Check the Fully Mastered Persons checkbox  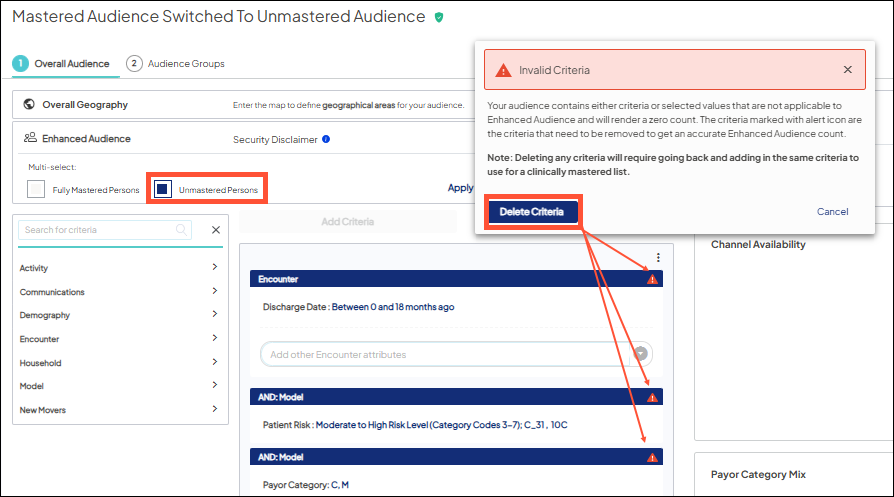pyautogui.click(x=37, y=190)
